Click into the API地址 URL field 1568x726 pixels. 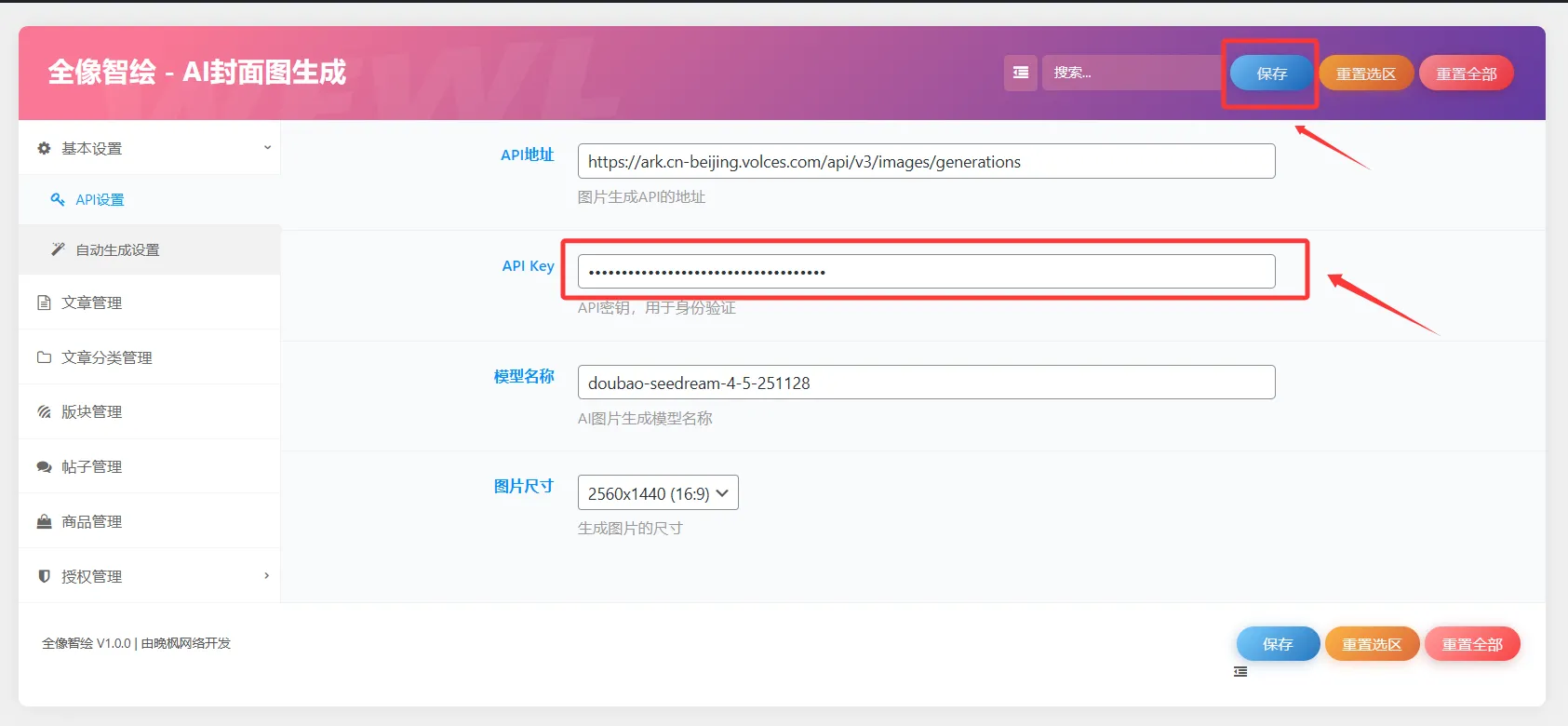pos(926,161)
